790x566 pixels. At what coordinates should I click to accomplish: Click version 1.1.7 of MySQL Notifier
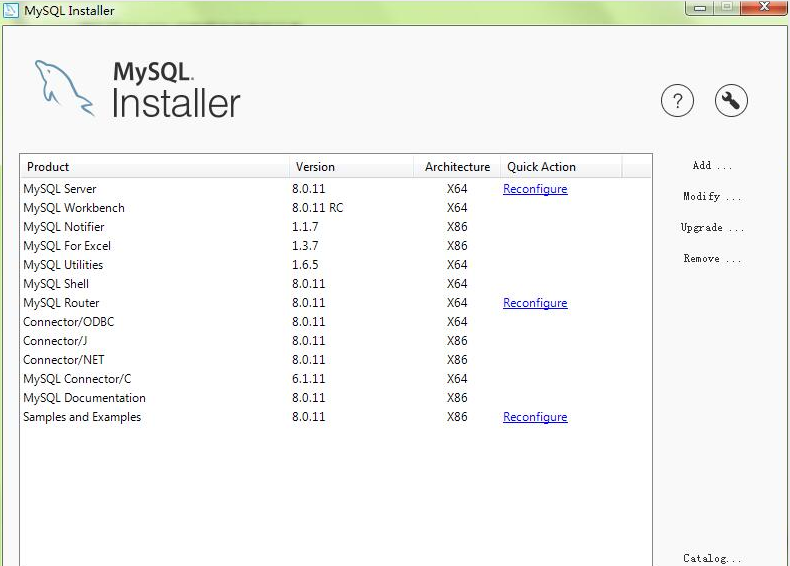point(305,227)
